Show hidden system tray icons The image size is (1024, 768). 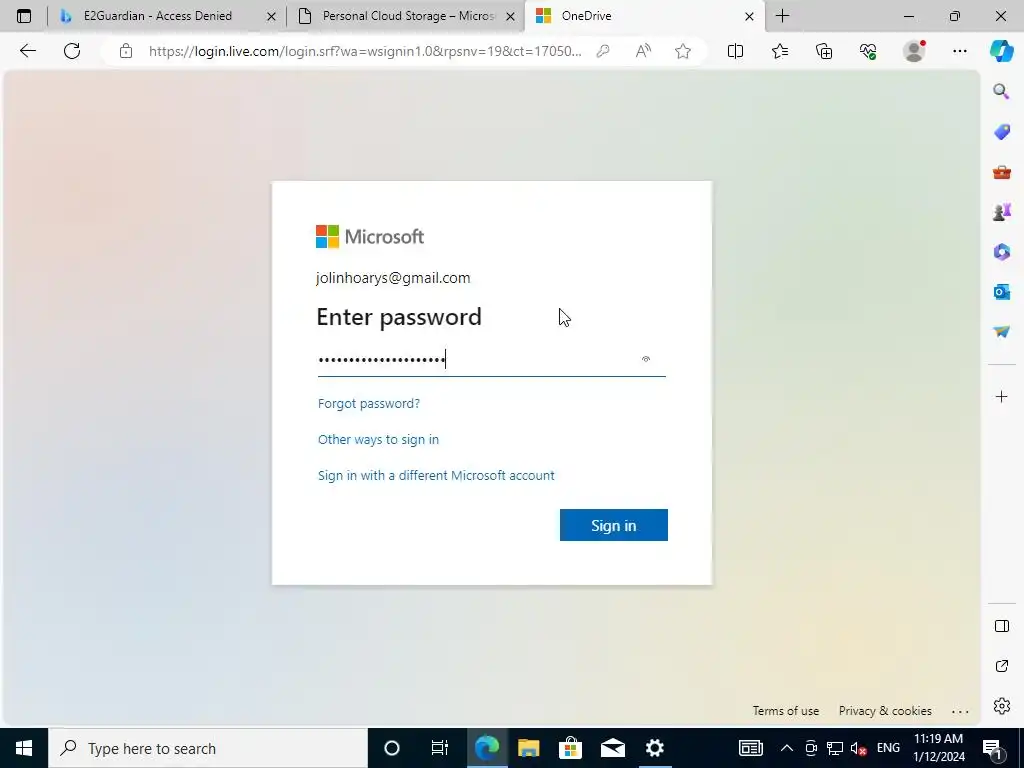coord(787,748)
